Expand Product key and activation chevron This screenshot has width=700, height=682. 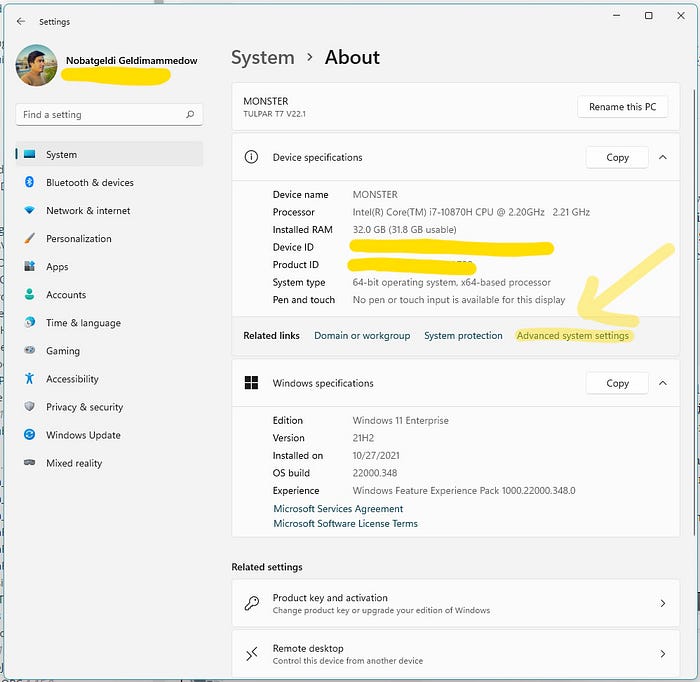pos(663,603)
